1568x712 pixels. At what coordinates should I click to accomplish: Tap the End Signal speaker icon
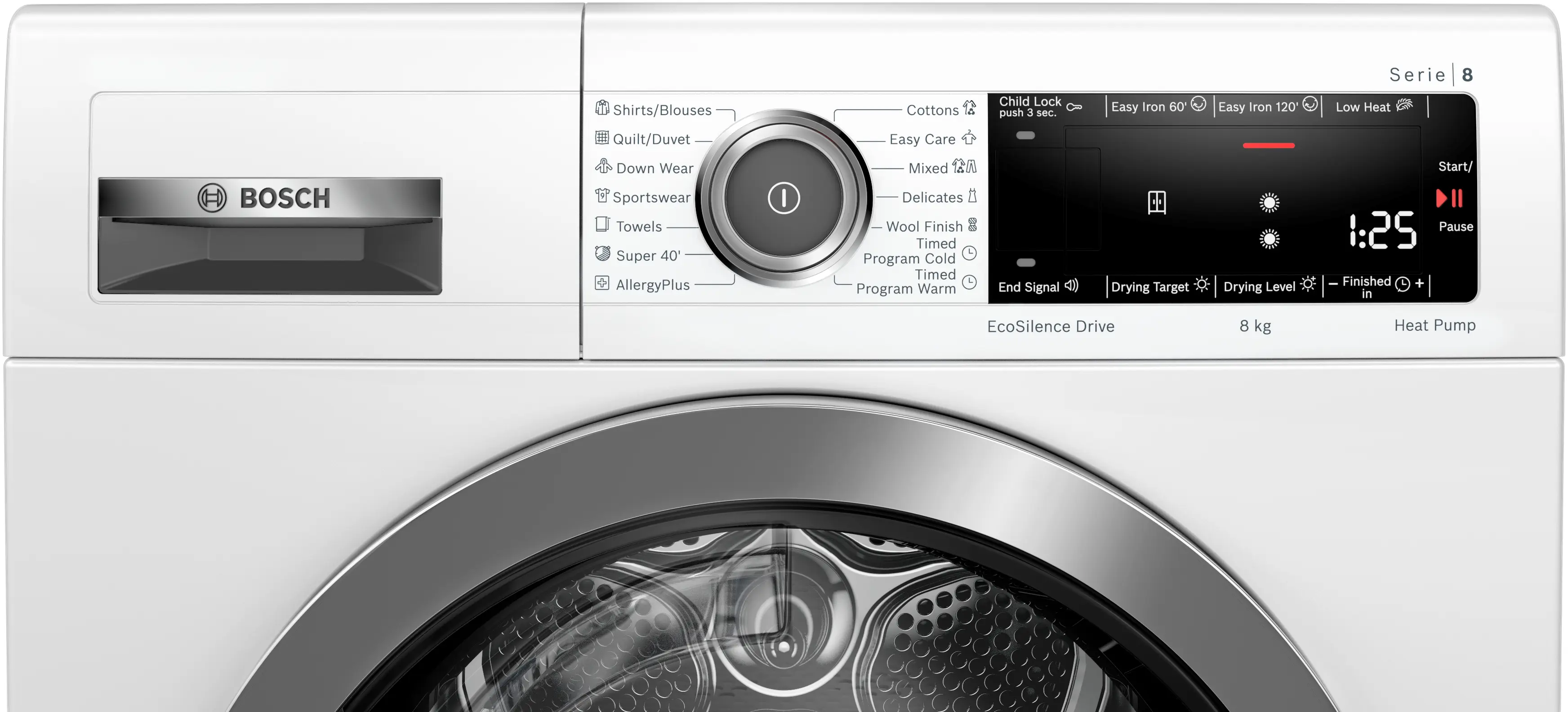click(1072, 285)
